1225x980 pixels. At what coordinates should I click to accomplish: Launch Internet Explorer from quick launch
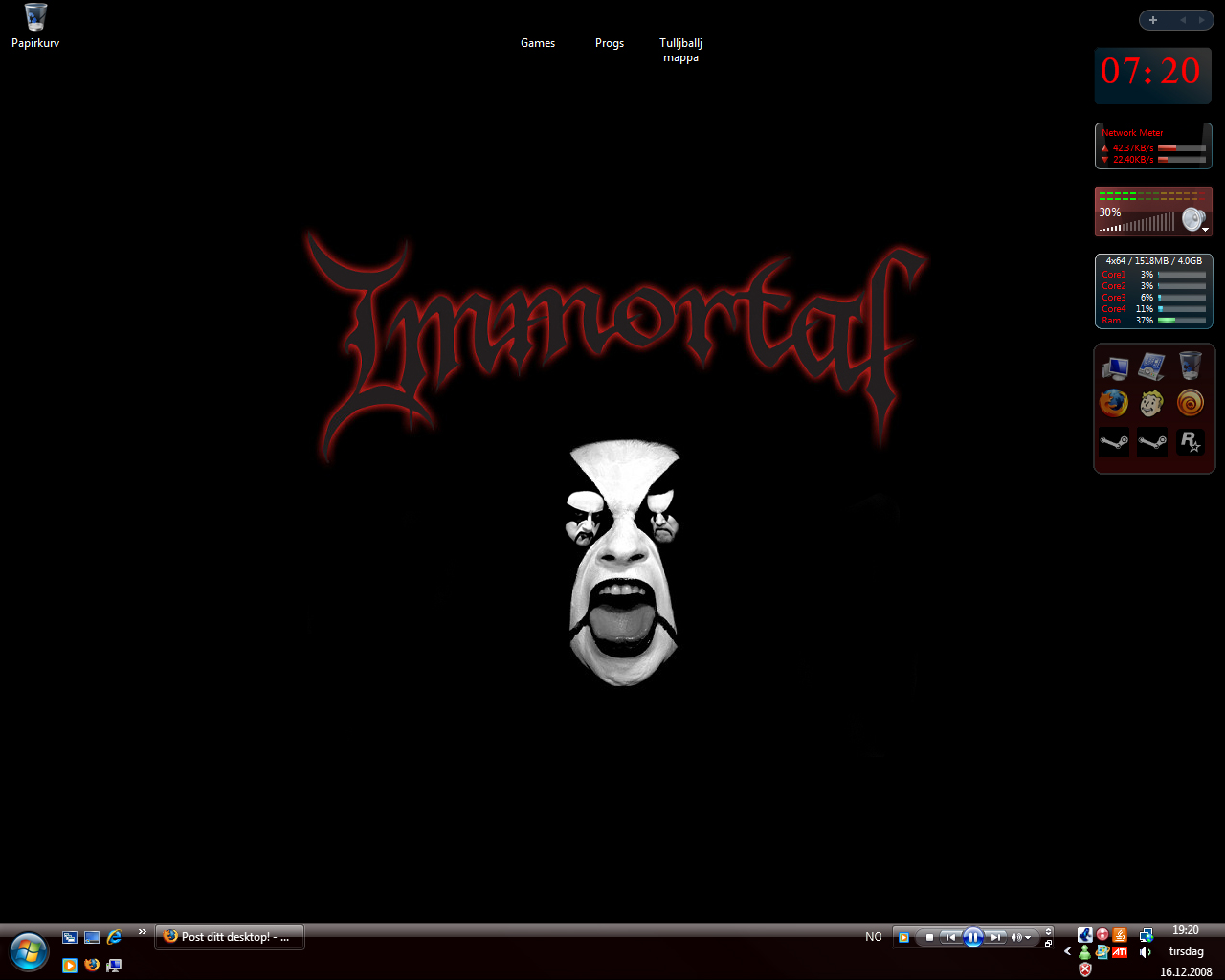point(114,938)
